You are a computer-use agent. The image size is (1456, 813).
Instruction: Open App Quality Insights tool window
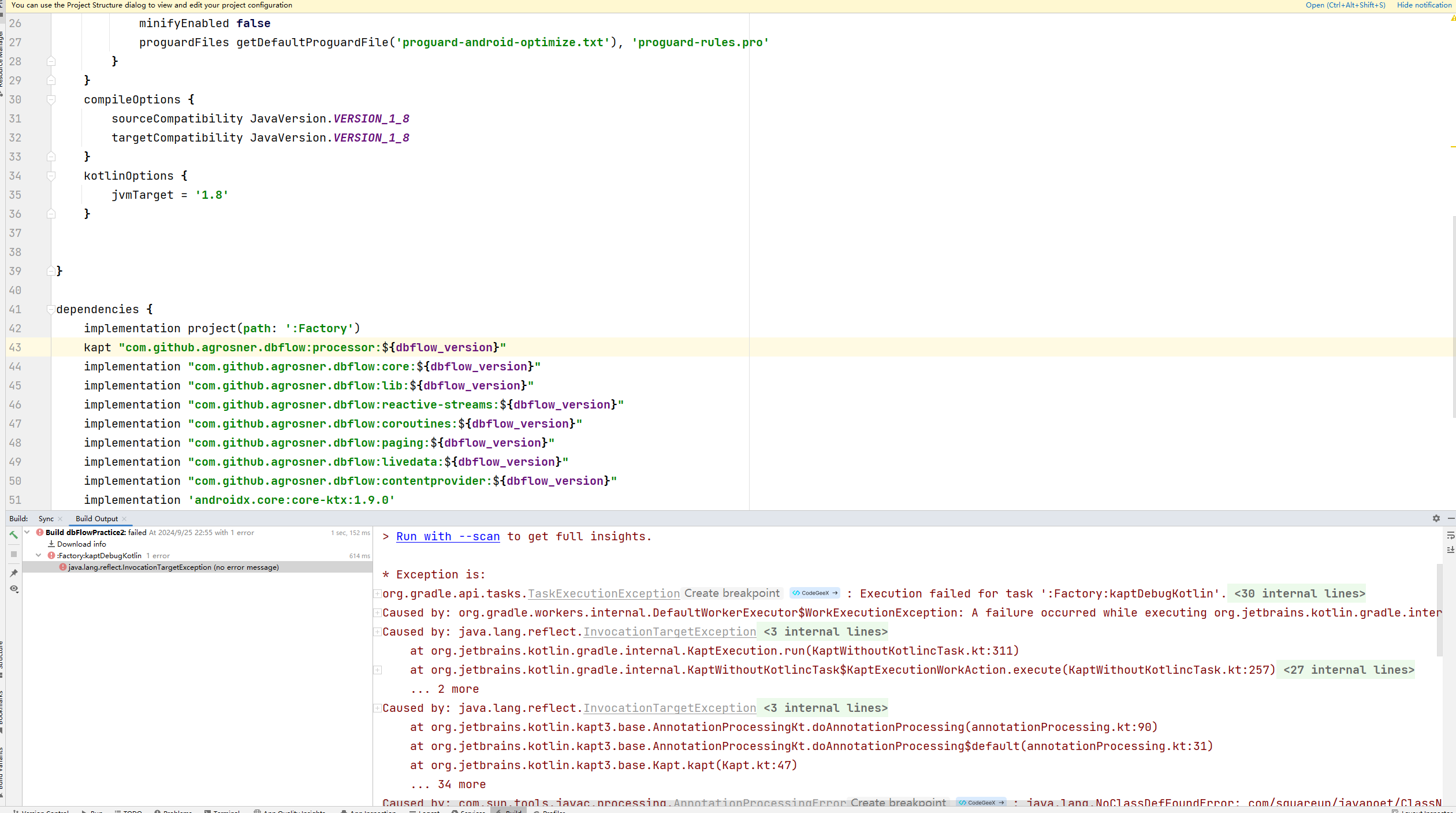pos(289,810)
